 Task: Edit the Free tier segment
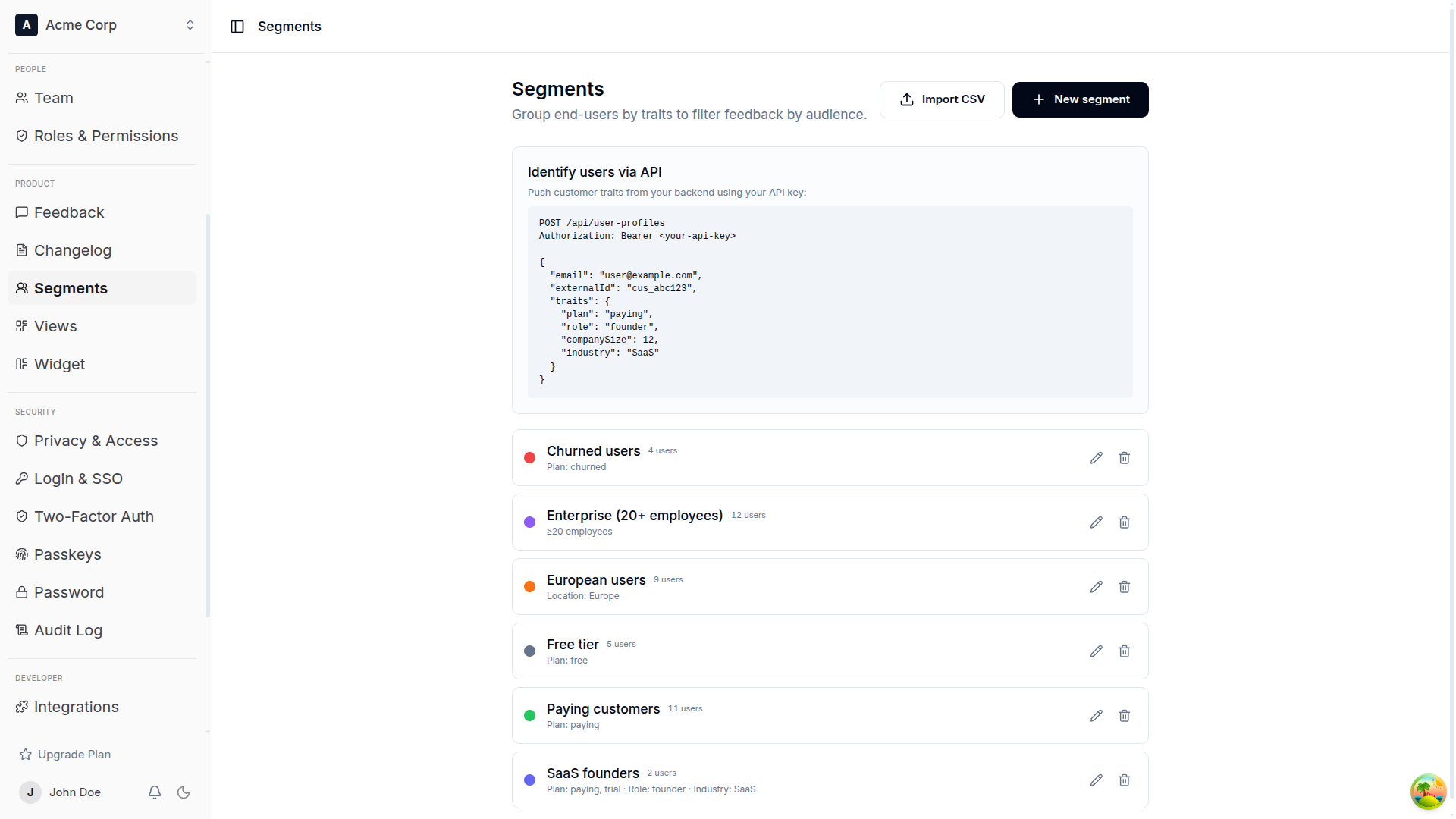click(x=1096, y=651)
